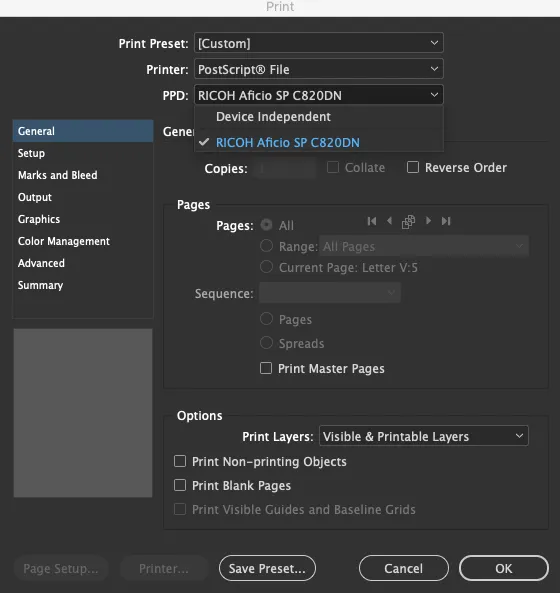Choose the Pages radio option
560x593 pixels.
[267, 318]
